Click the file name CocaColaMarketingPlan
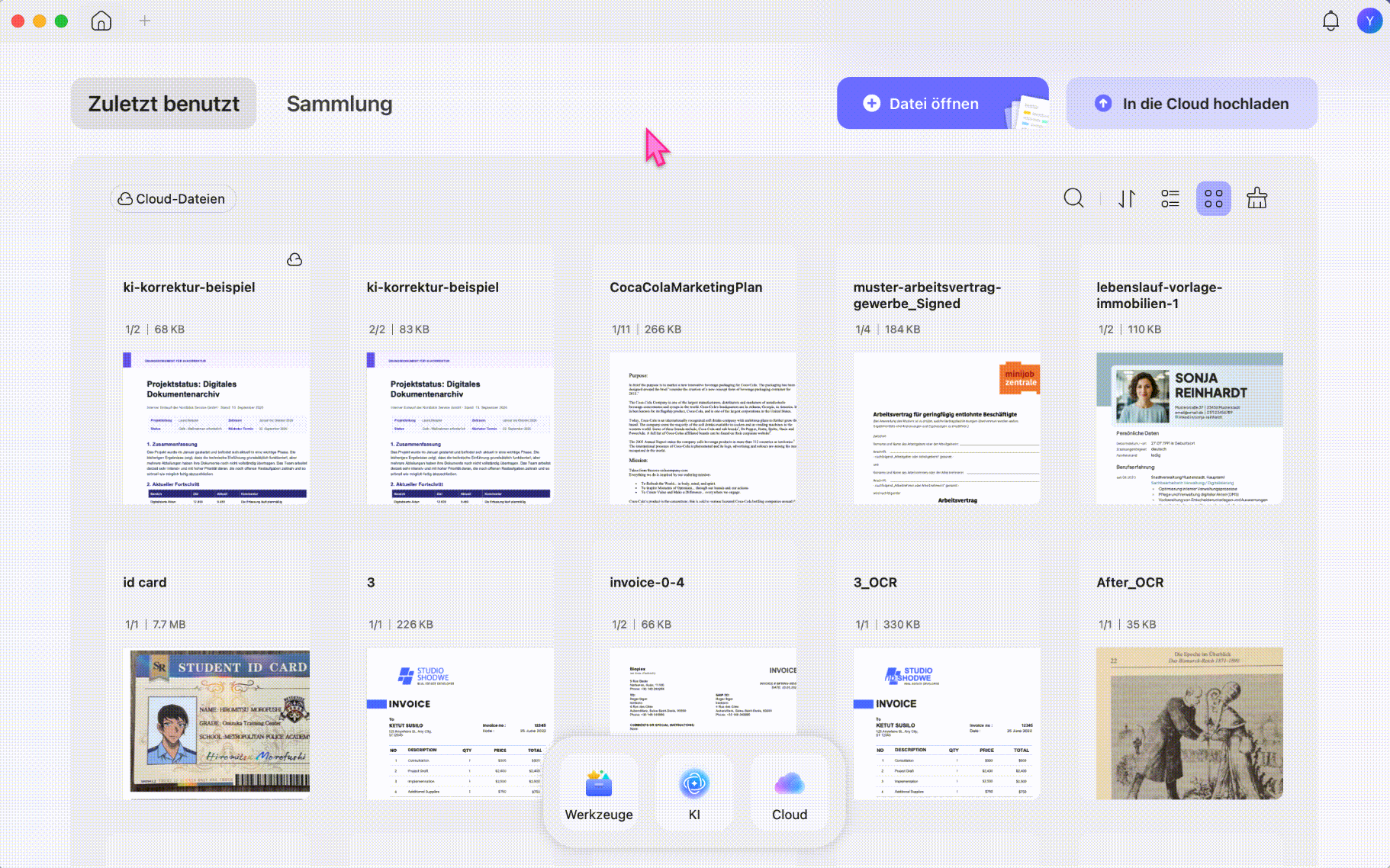The image size is (1390, 868). 686,287
